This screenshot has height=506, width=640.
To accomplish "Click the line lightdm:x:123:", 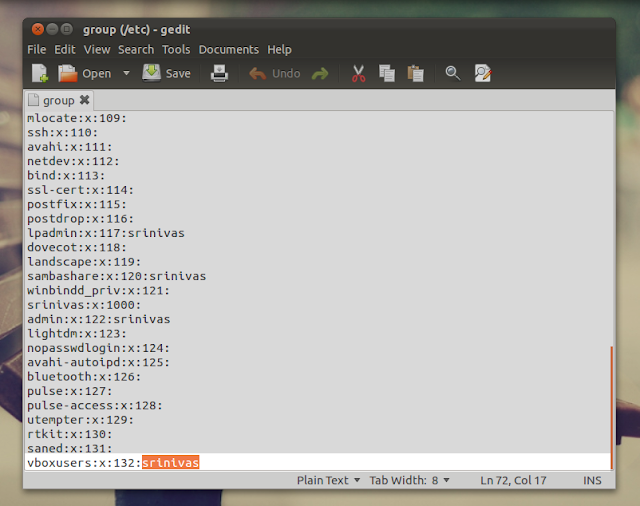I will pos(77,334).
